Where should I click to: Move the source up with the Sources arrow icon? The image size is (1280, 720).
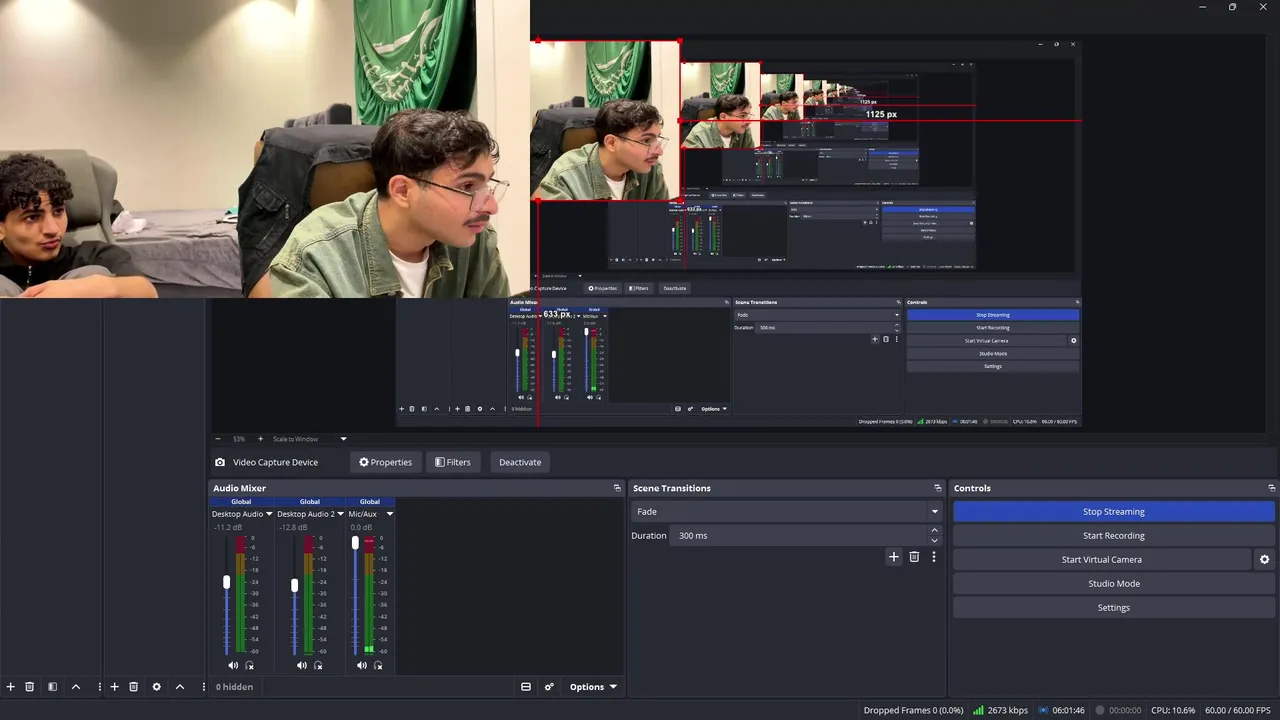coord(180,687)
